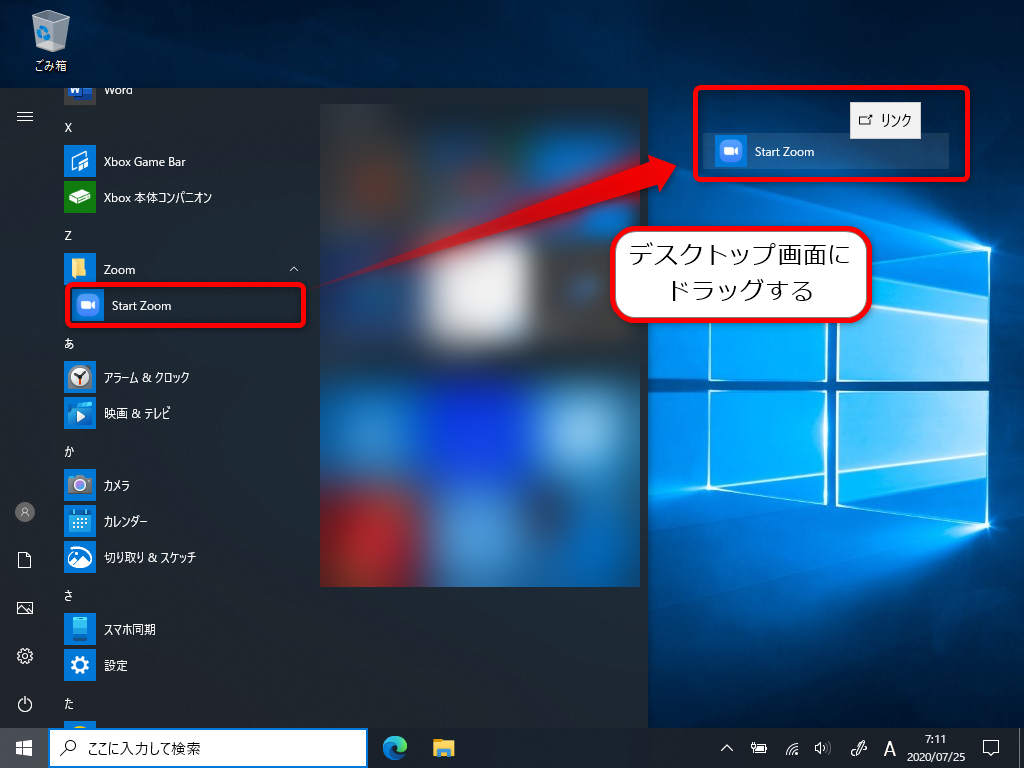This screenshot has width=1024, height=768.
Task: Click the 'Z' letter group header
Action: click(68, 236)
